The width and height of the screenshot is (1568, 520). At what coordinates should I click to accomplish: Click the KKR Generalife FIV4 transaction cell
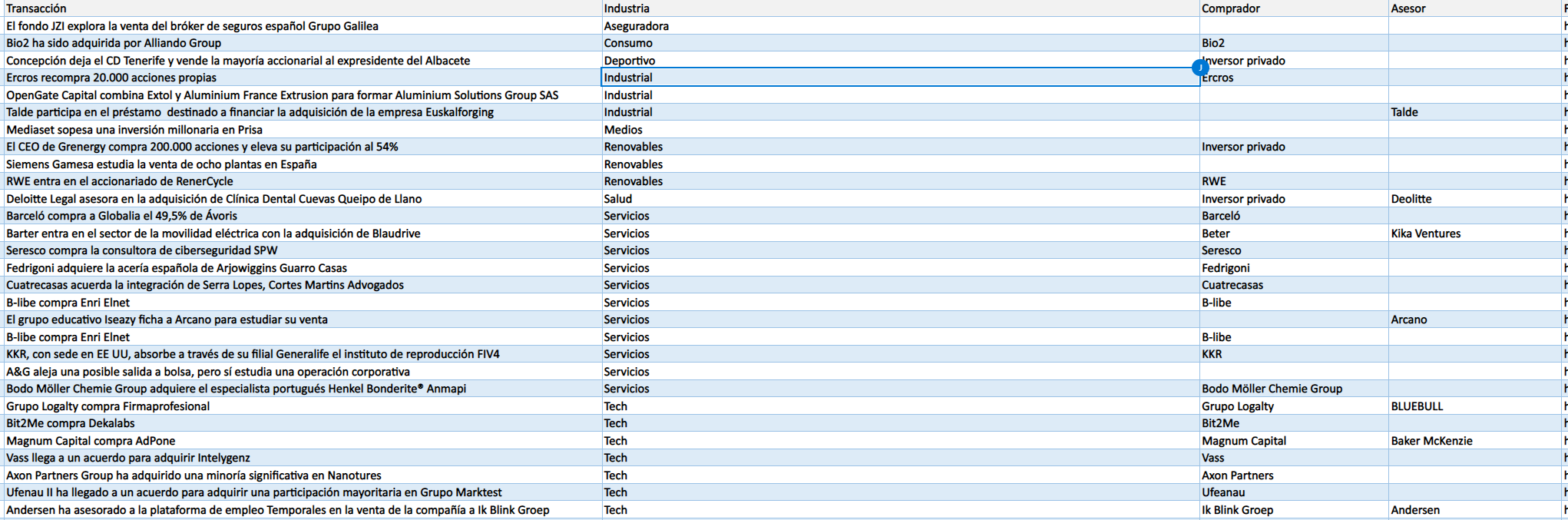coord(303,354)
